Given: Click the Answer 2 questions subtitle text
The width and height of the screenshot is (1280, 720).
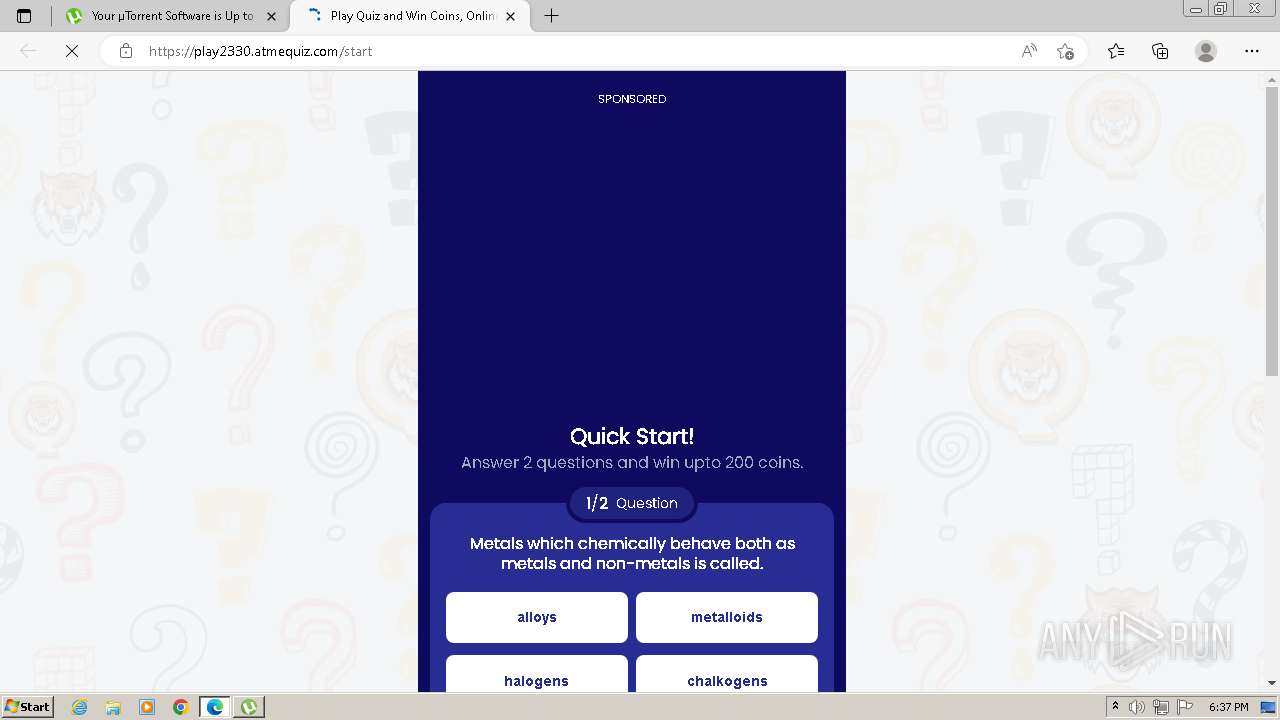Looking at the screenshot, I should [632, 462].
